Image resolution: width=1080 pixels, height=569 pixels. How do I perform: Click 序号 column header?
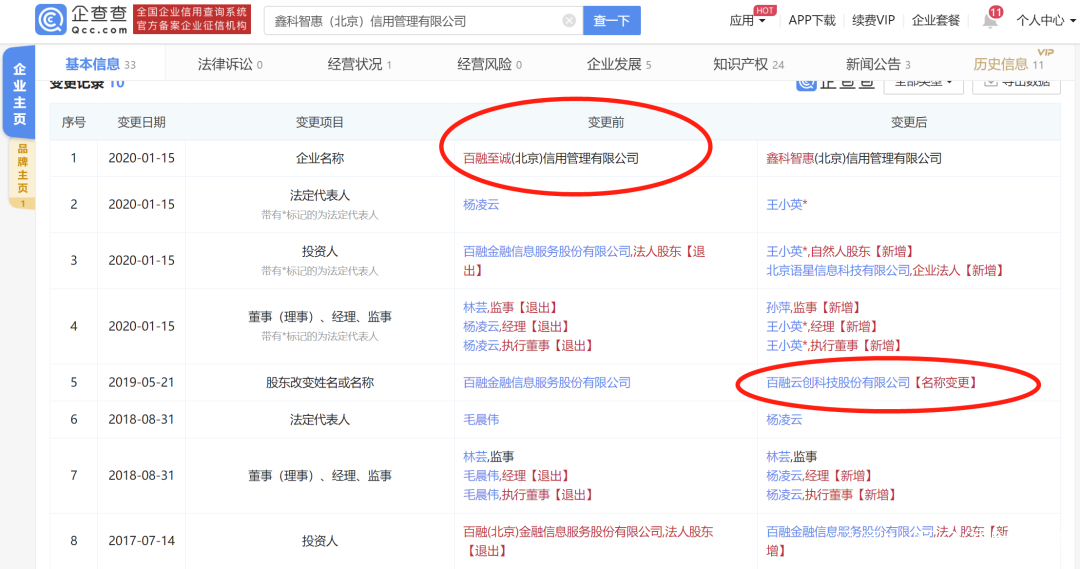[74, 122]
